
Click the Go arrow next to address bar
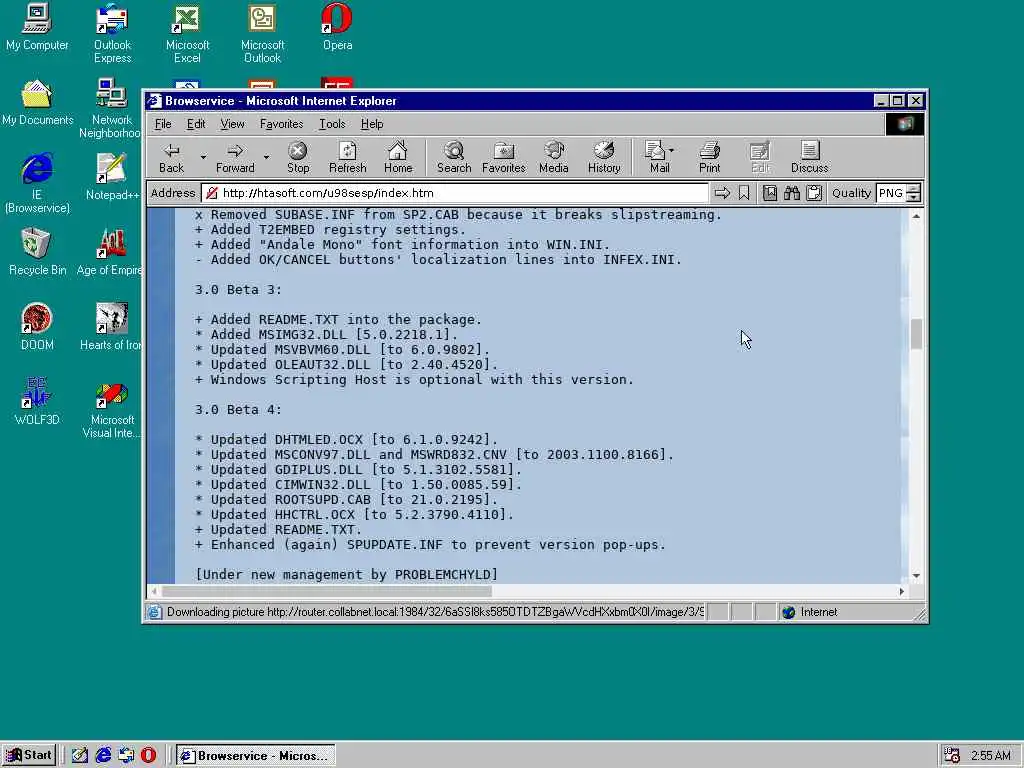click(x=722, y=193)
